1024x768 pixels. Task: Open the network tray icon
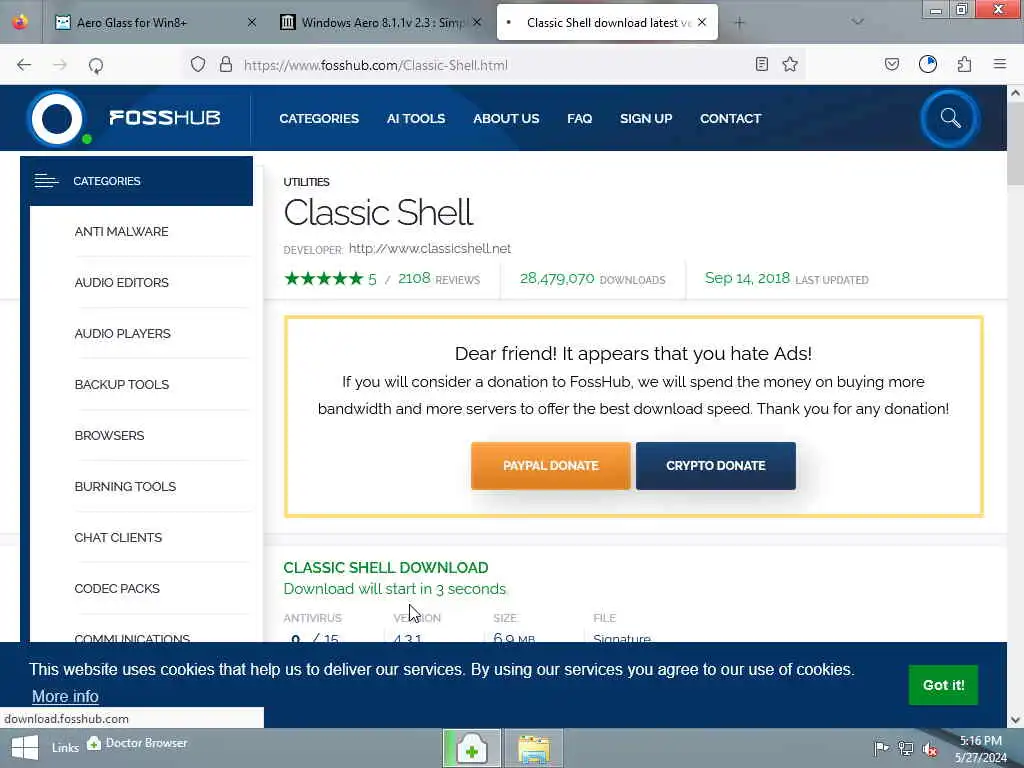(905, 748)
